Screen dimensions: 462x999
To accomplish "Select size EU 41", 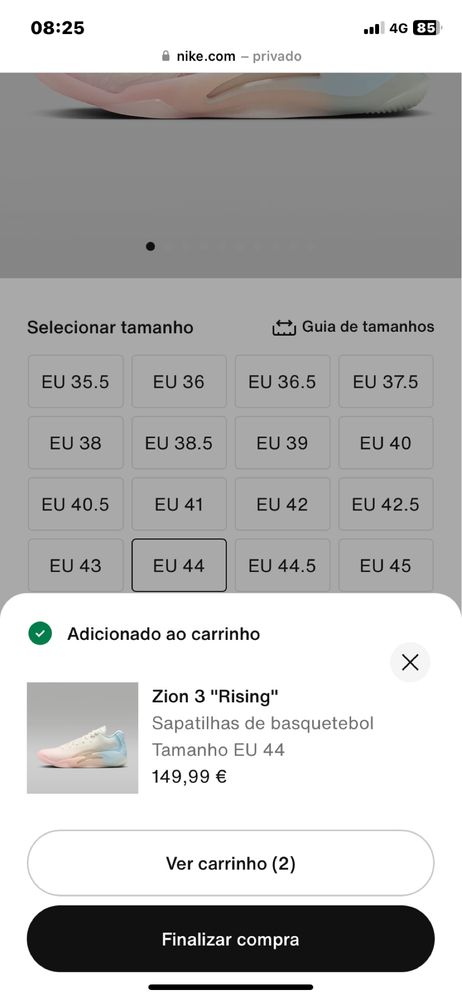I will (x=179, y=504).
